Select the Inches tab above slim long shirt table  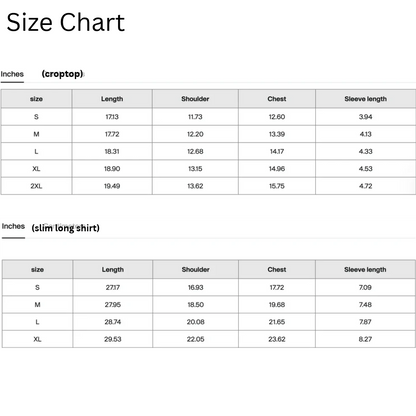[x=13, y=226]
